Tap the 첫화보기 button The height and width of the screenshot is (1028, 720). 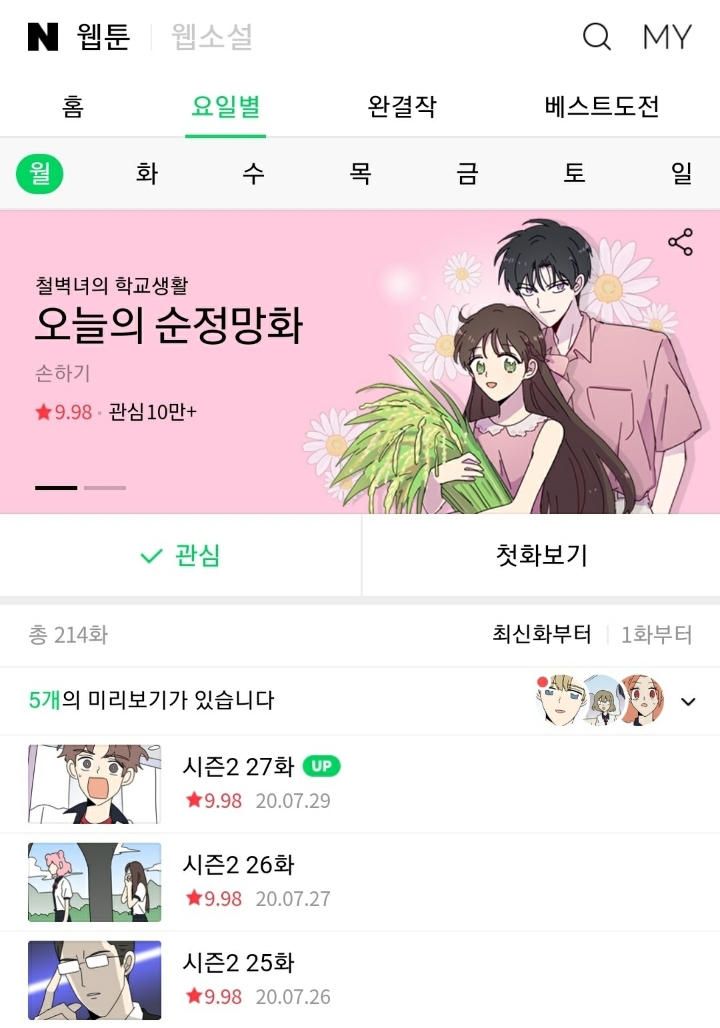(x=541, y=555)
